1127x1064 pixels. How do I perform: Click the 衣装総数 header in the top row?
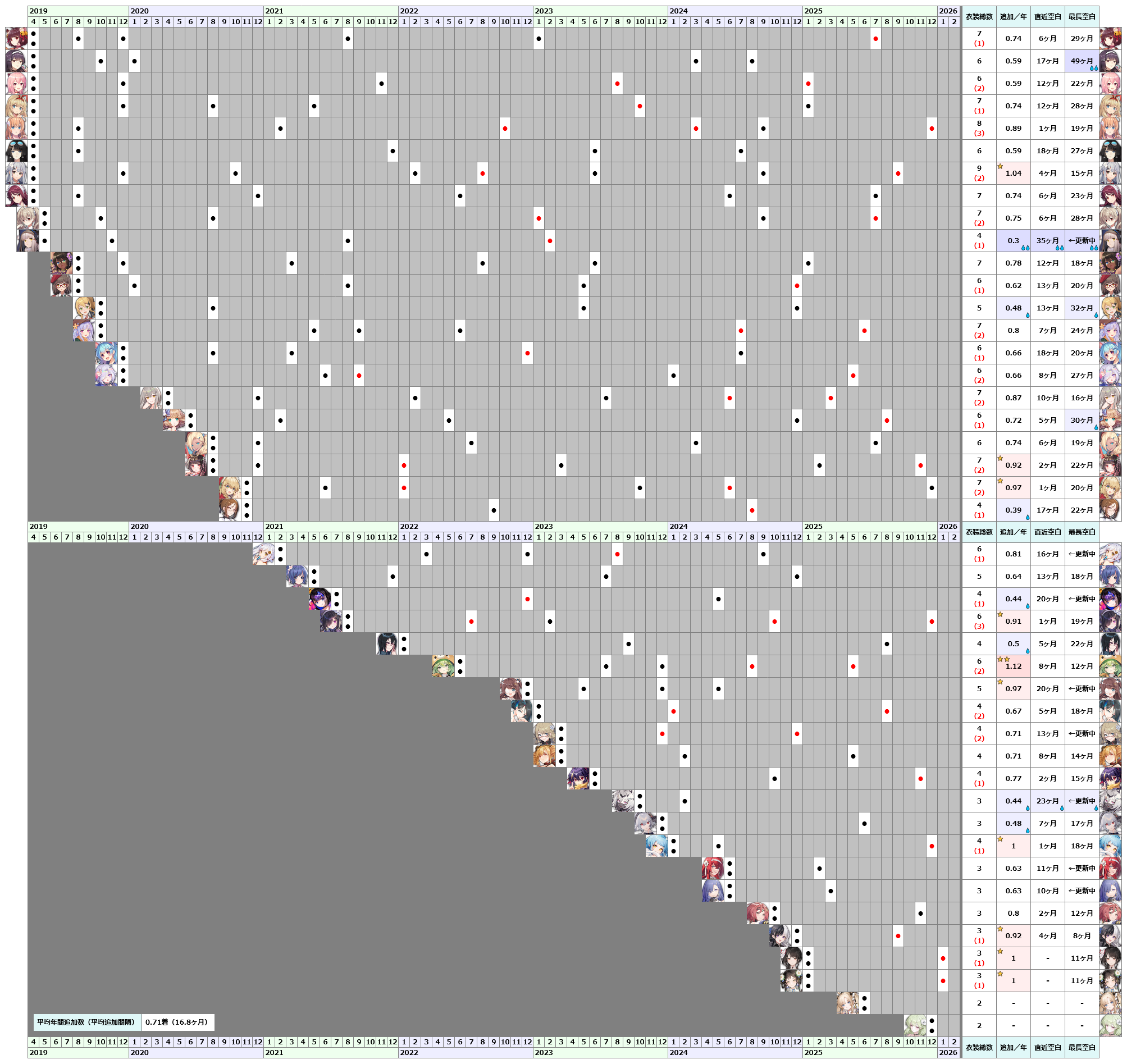tap(979, 16)
